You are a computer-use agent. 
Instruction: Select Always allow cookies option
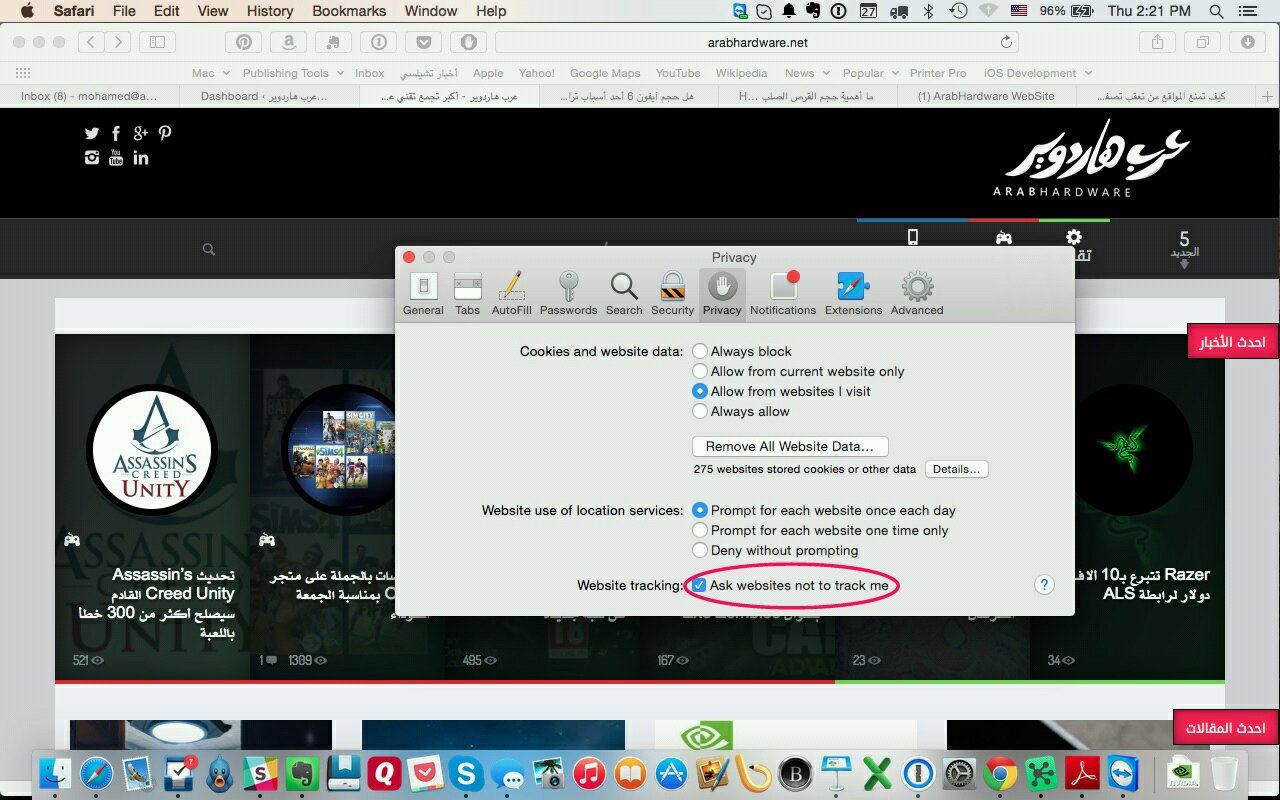tap(740, 411)
